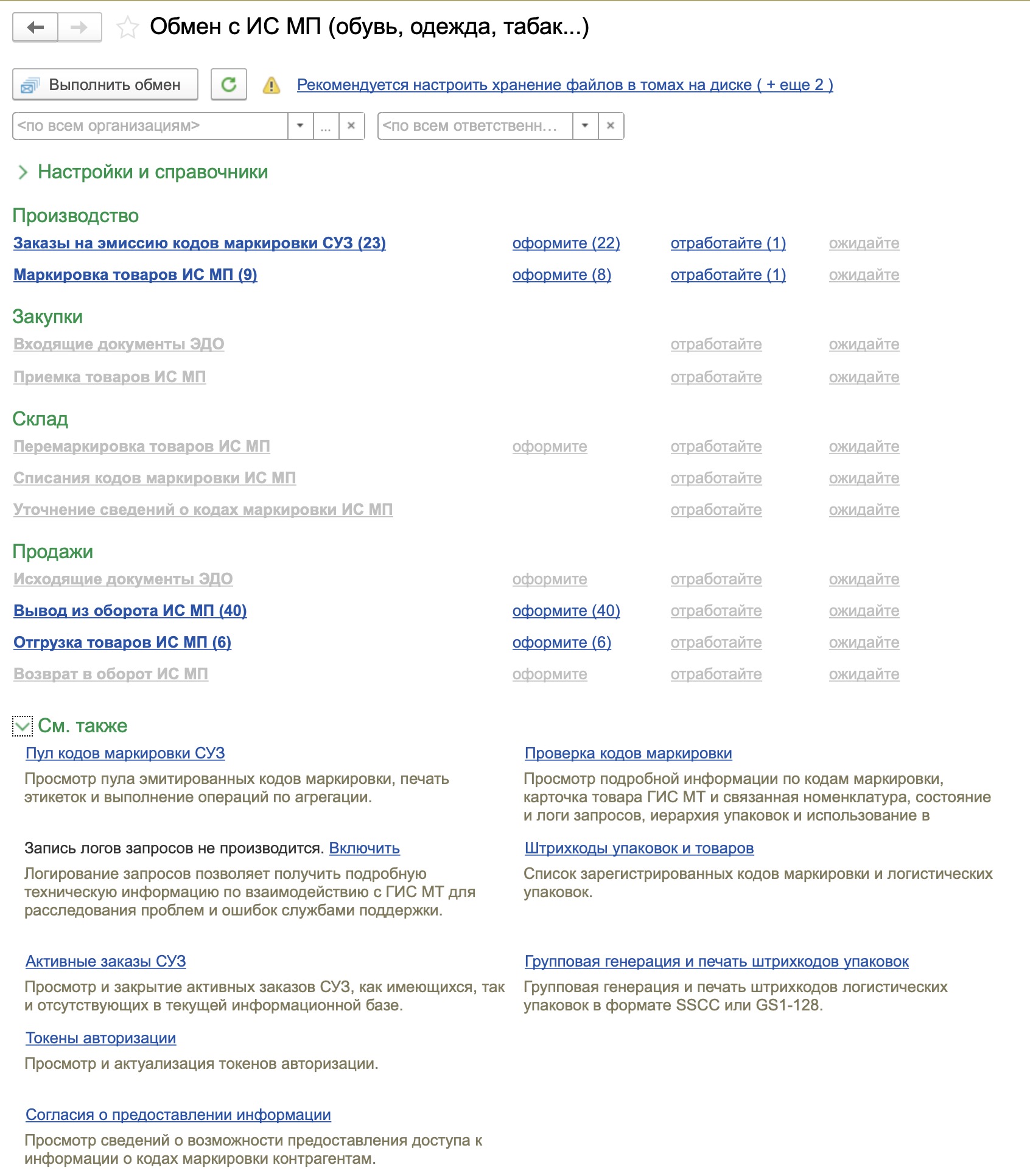Viewport: 1030px width, 1176px height.
Task: Click the forward navigation arrow
Action: pos(79,27)
